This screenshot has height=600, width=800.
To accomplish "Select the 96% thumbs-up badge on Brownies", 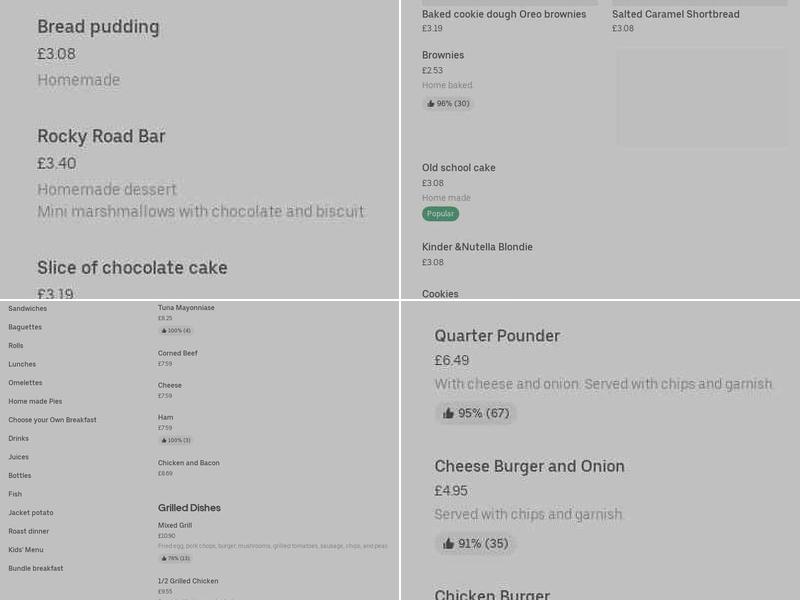I will click(447, 103).
